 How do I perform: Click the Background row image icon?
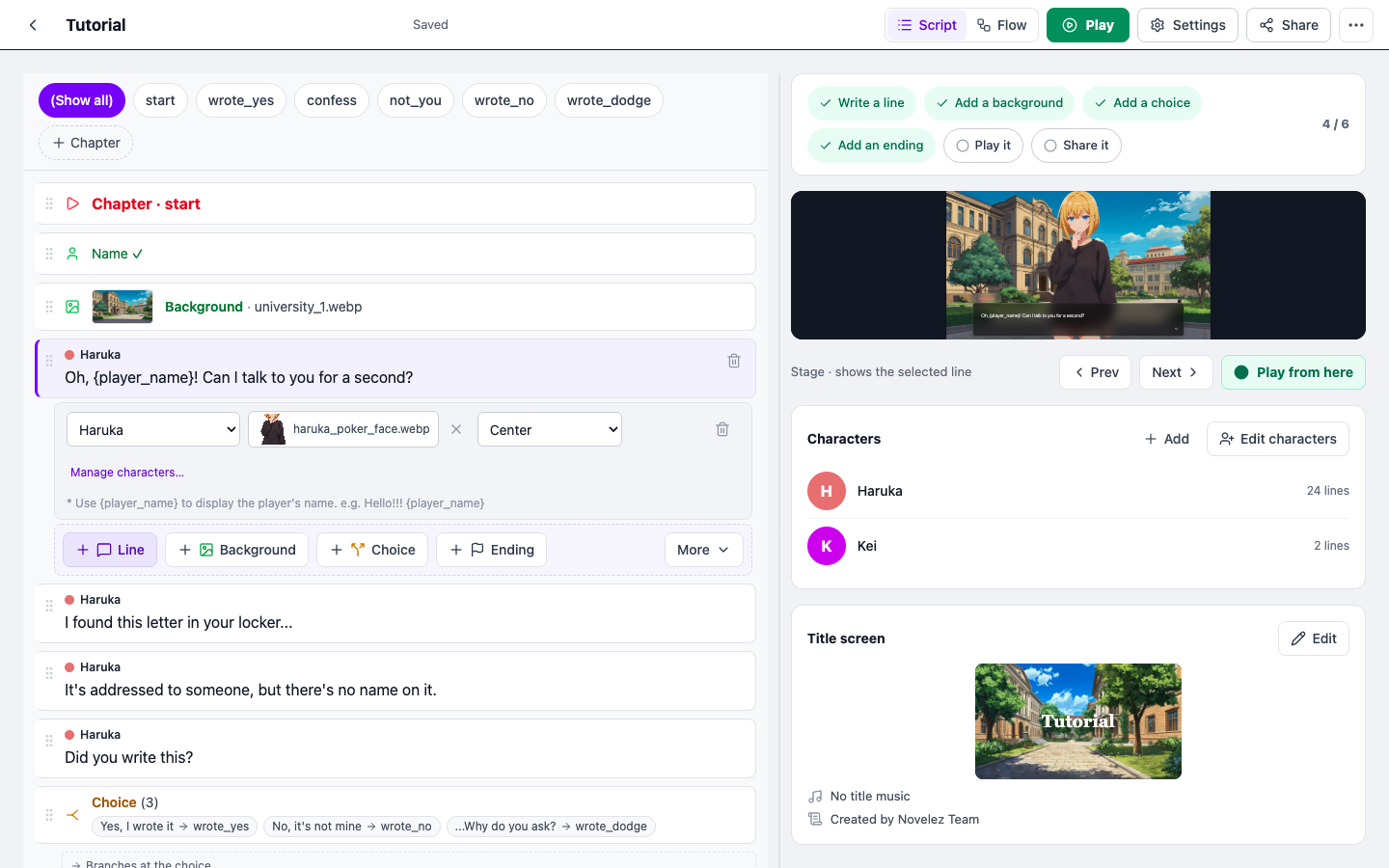(x=72, y=307)
